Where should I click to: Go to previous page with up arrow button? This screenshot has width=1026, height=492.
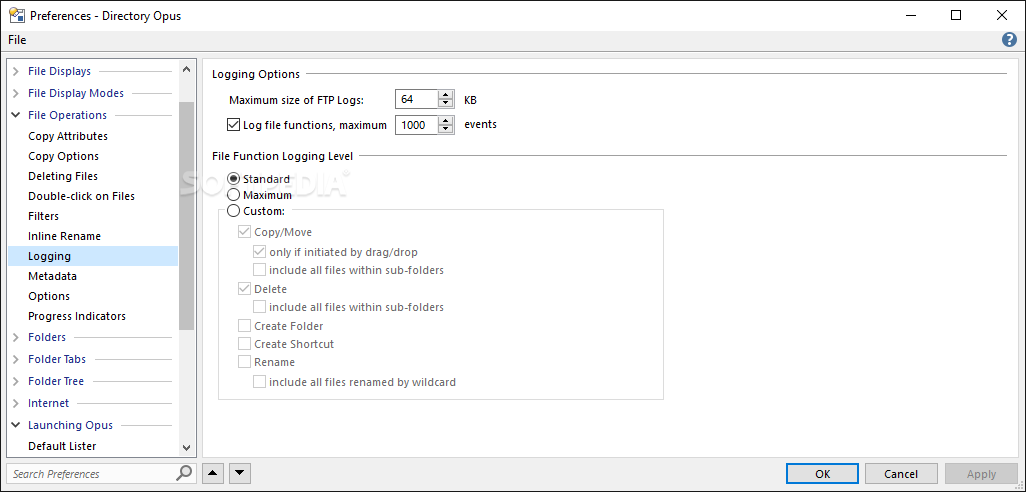coord(214,473)
